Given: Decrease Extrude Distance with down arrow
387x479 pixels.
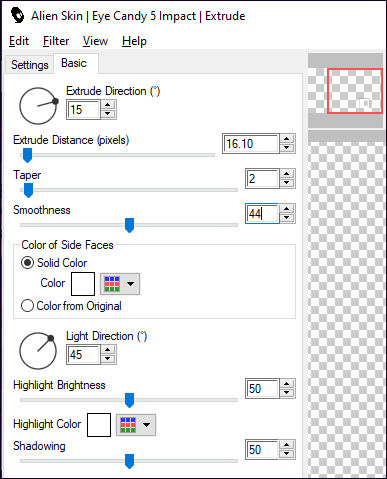Looking at the screenshot, I should click(287, 148).
